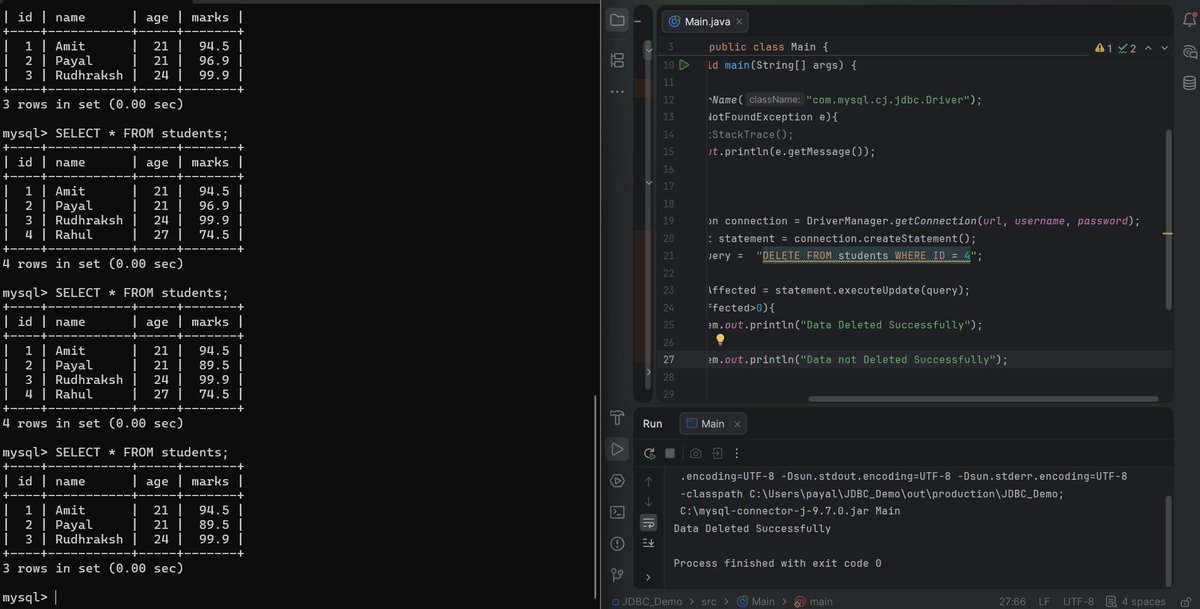Image resolution: width=1200 pixels, height=609 pixels.
Task: Click "Process finished with exit code 0" text
Action: pyautogui.click(x=777, y=563)
